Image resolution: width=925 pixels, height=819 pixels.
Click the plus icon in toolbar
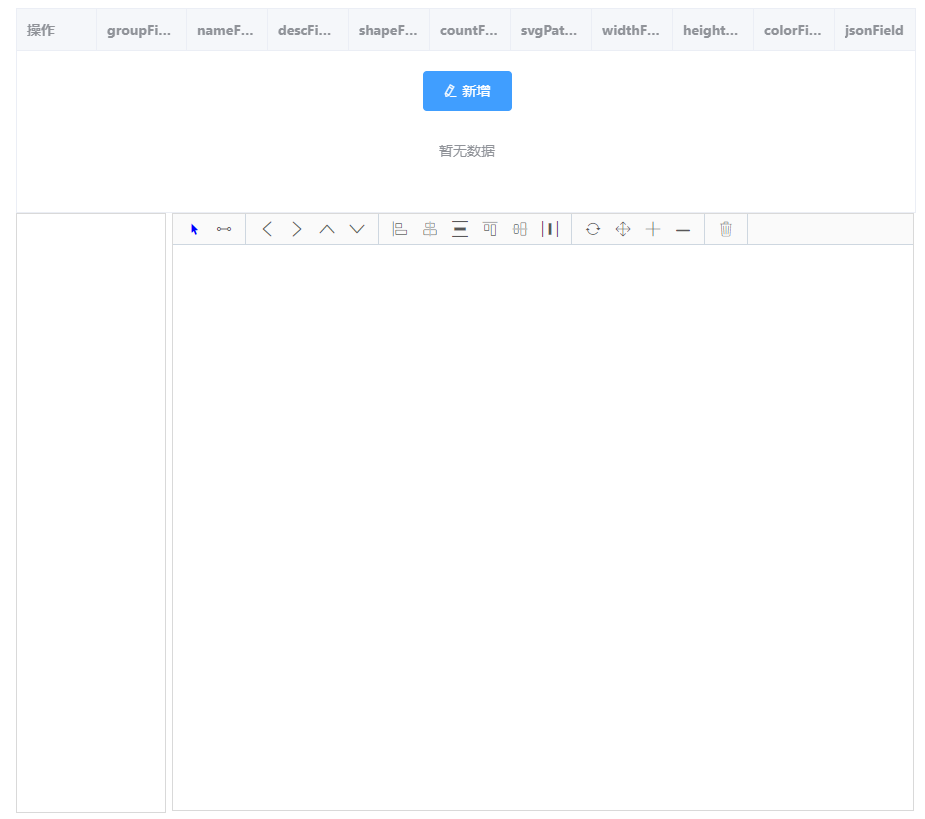click(653, 229)
